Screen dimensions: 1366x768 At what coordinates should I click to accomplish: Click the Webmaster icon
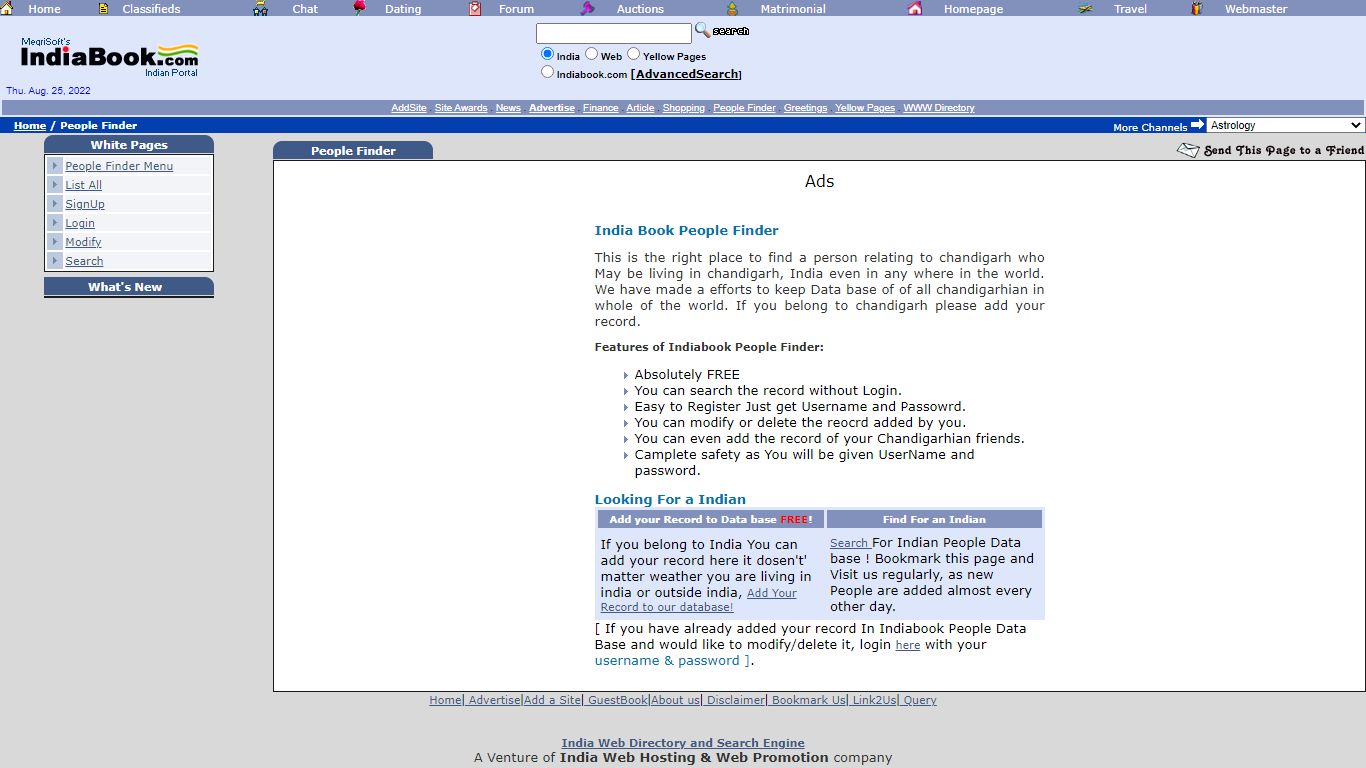[1197, 8]
